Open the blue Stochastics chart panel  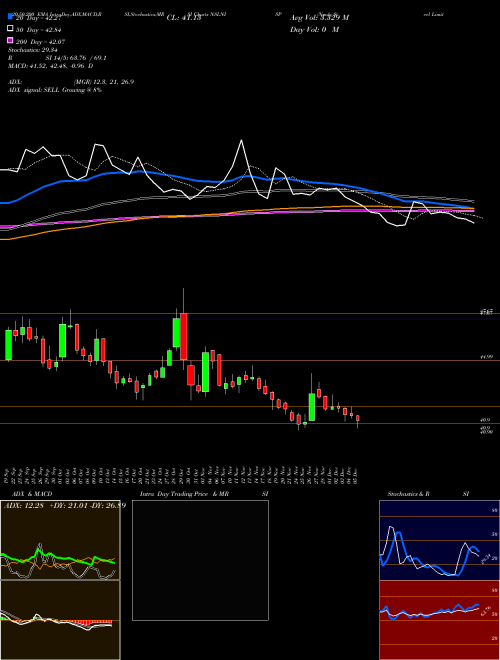tap(439, 540)
